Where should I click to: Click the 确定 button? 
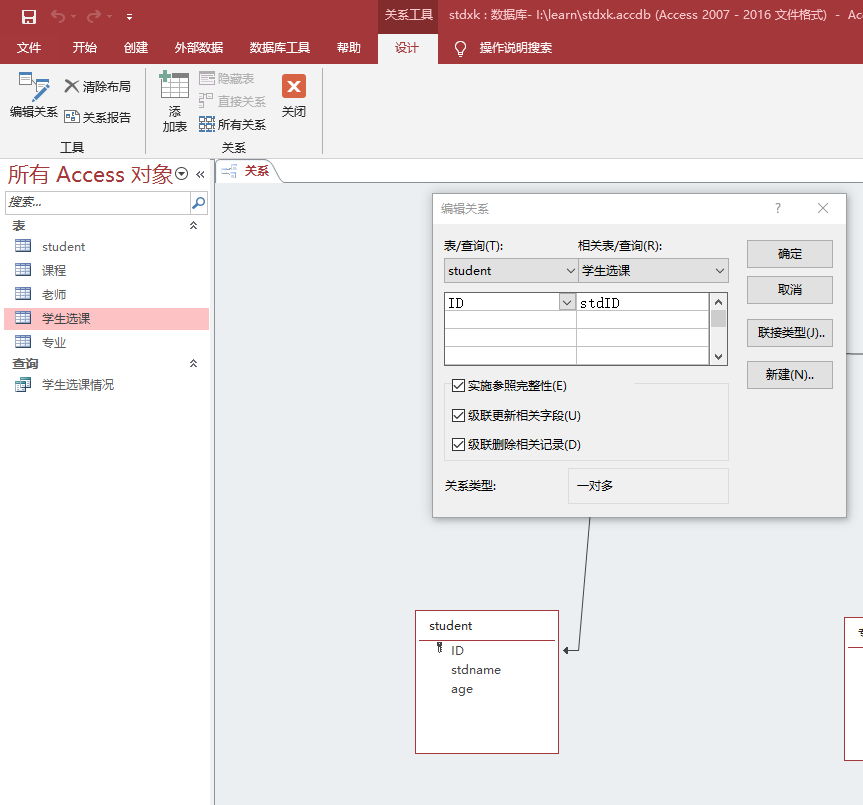pyautogui.click(x=790, y=254)
